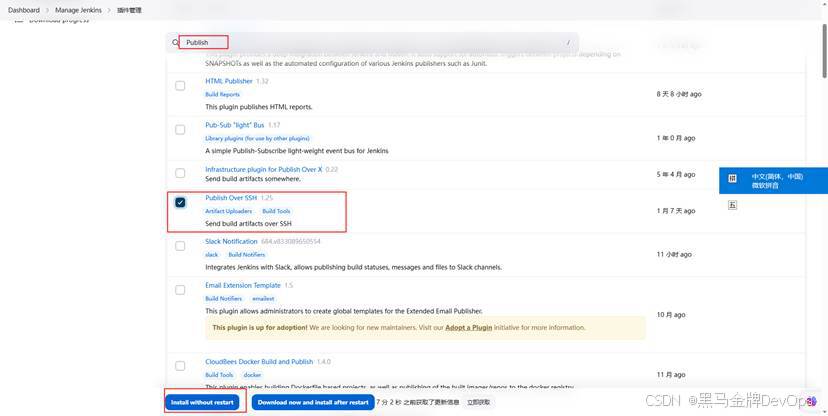This screenshot has height=416, width=828.
Task: Click the Artifact Uploaders tag
Action: pos(229,211)
